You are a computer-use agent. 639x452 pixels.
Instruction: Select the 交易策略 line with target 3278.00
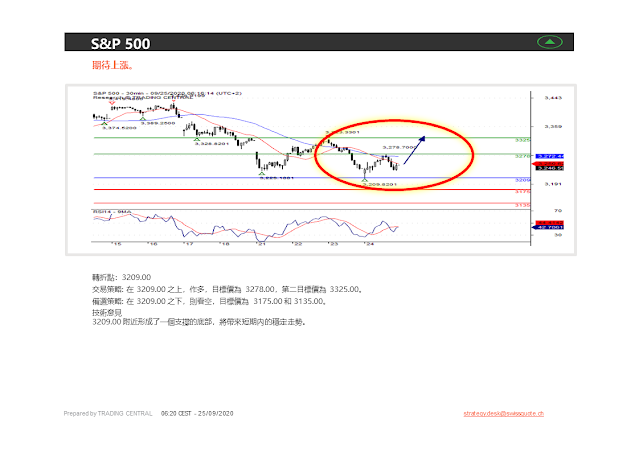point(227,289)
